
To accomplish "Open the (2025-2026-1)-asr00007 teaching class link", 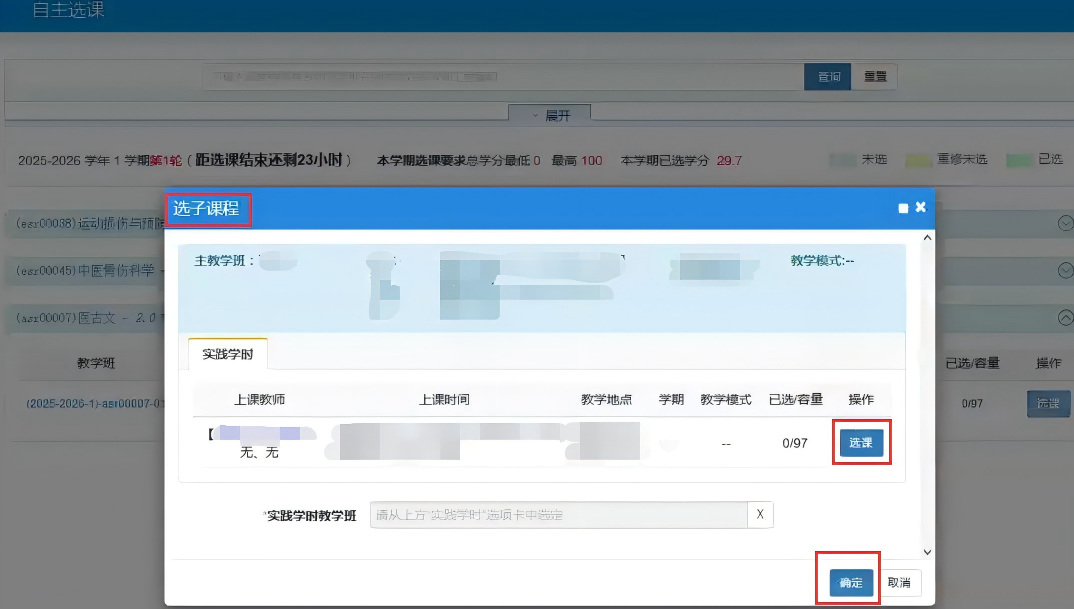I will 88,404.
